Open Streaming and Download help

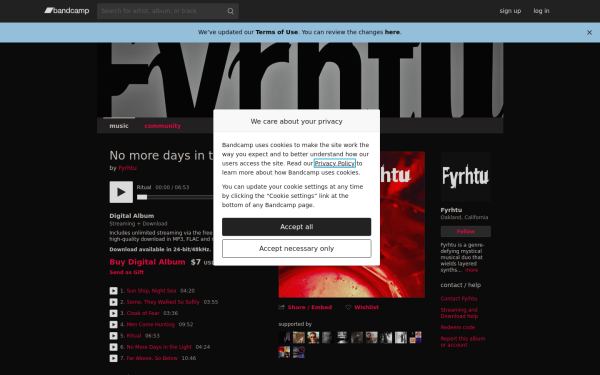(459, 313)
